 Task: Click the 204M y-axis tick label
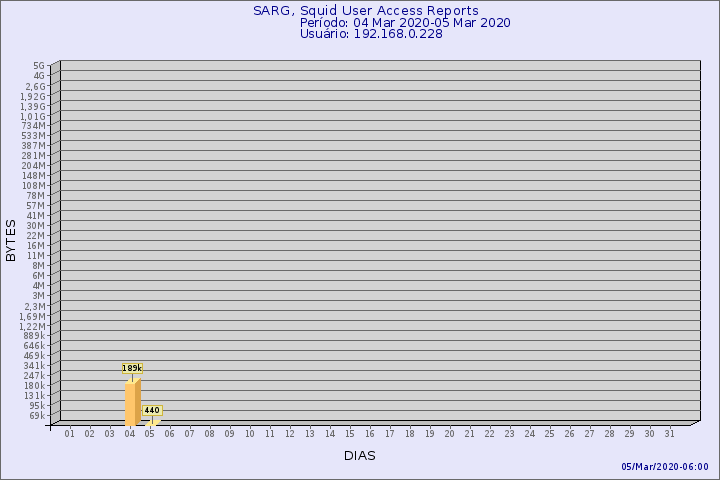click(x=34, y=166)
